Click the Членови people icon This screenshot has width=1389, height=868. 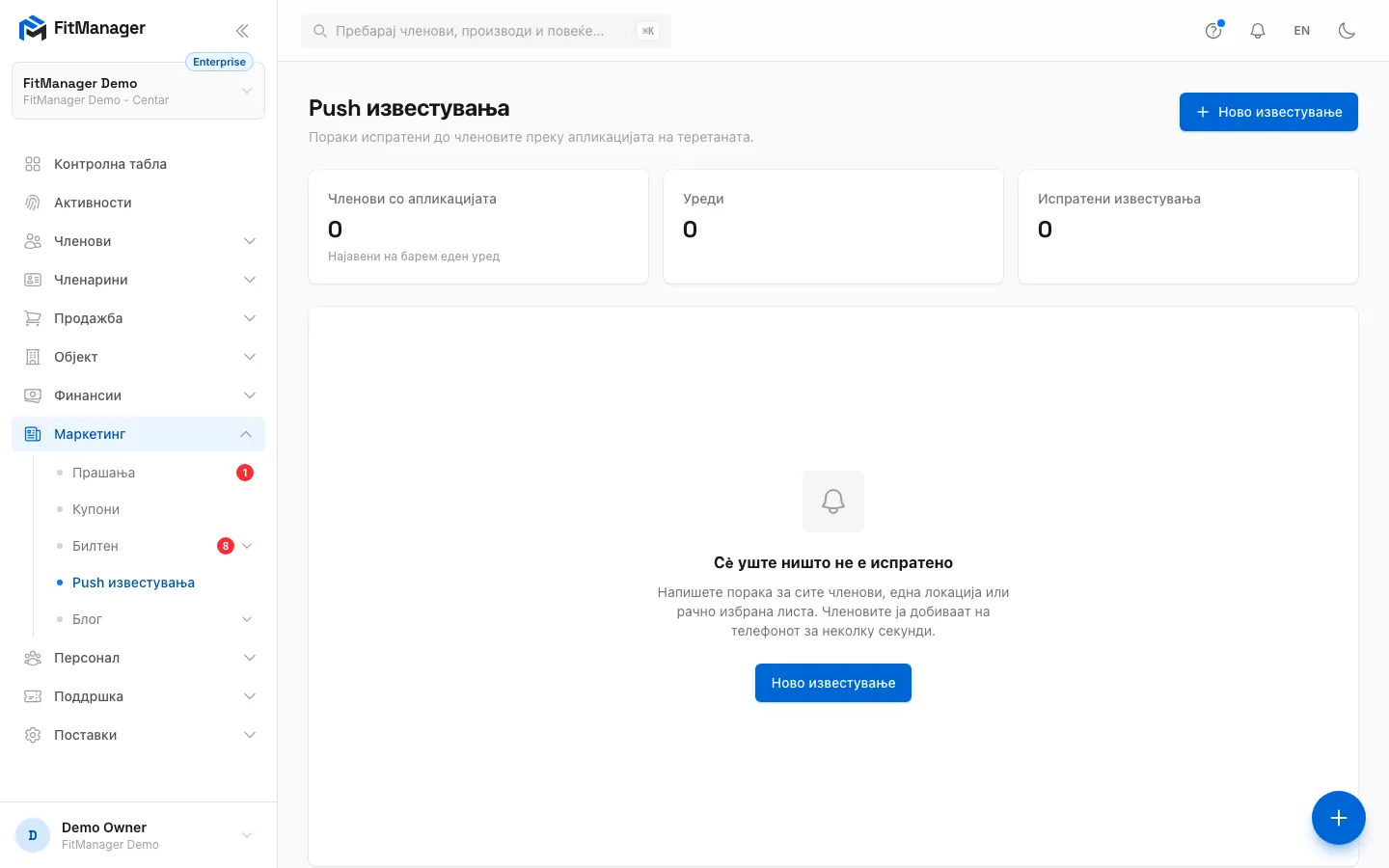(x=33, y=241)
